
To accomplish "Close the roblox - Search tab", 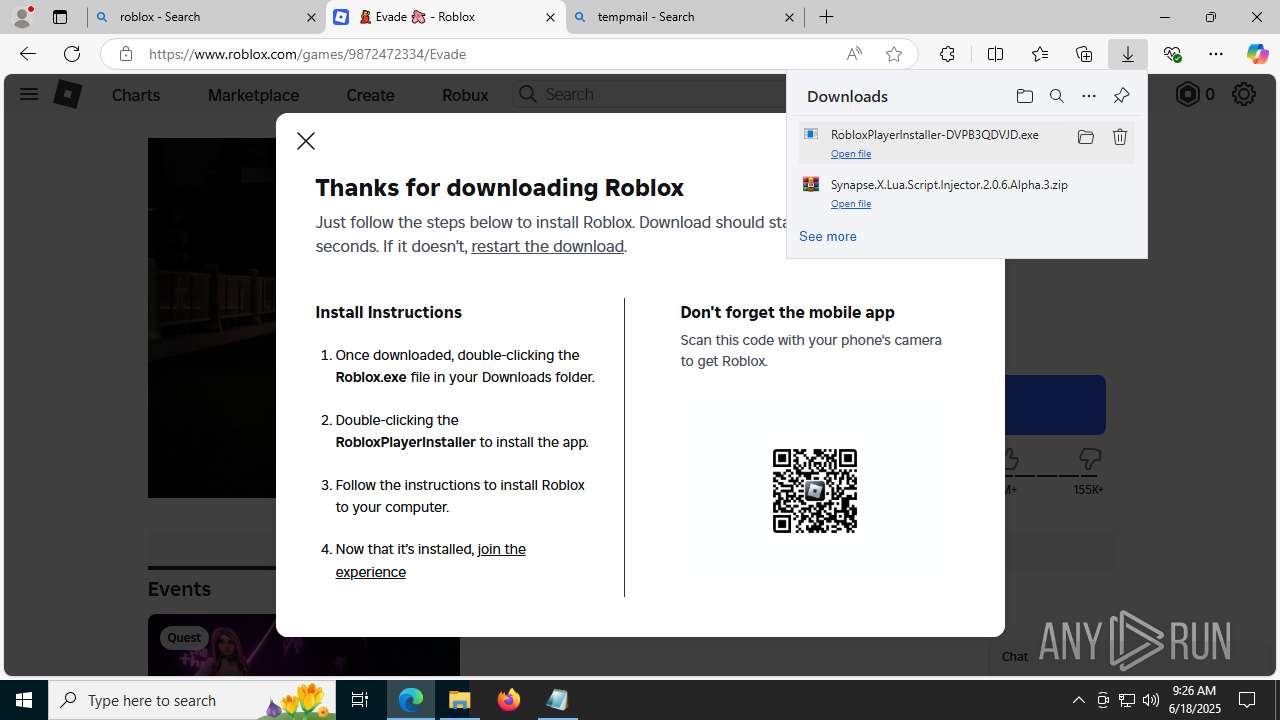I will point(311,17).
